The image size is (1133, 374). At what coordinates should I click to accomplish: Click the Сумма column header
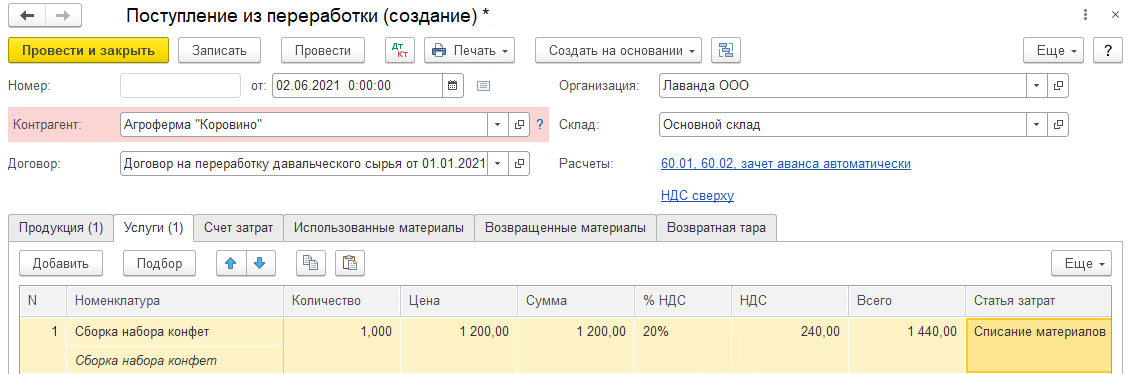coord(576,300)
